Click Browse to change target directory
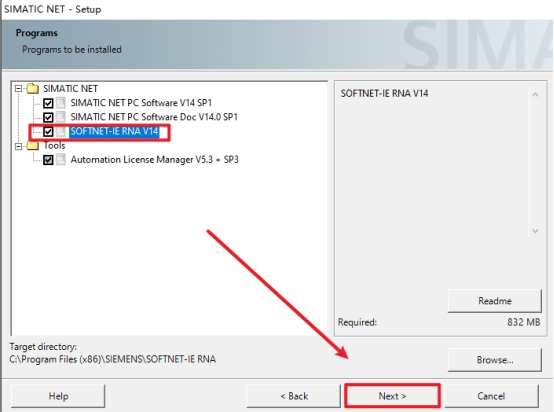The width and height of the screenshot is (554, 412). [495, 360]
